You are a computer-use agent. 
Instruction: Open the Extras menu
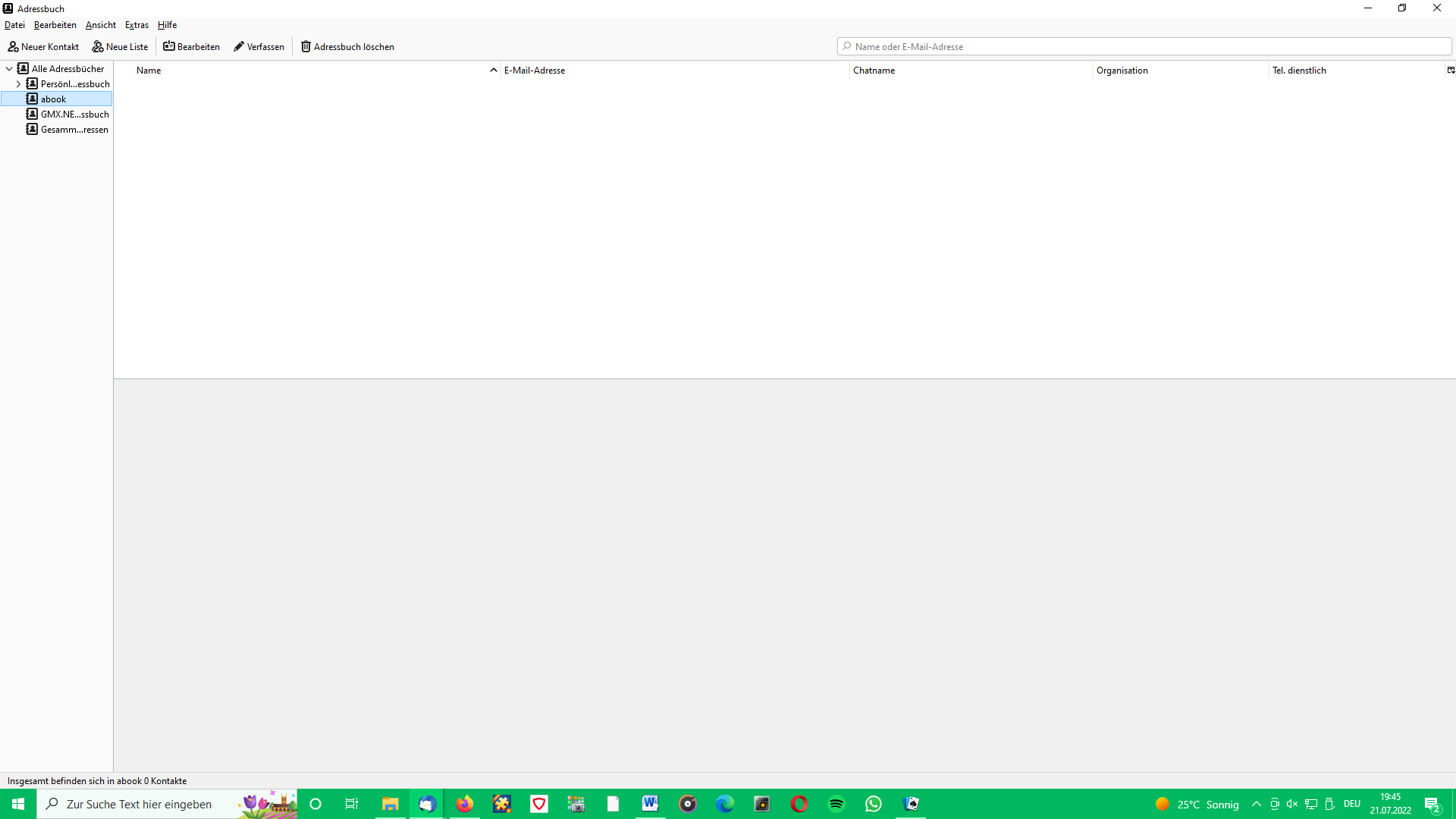point(136,25)
